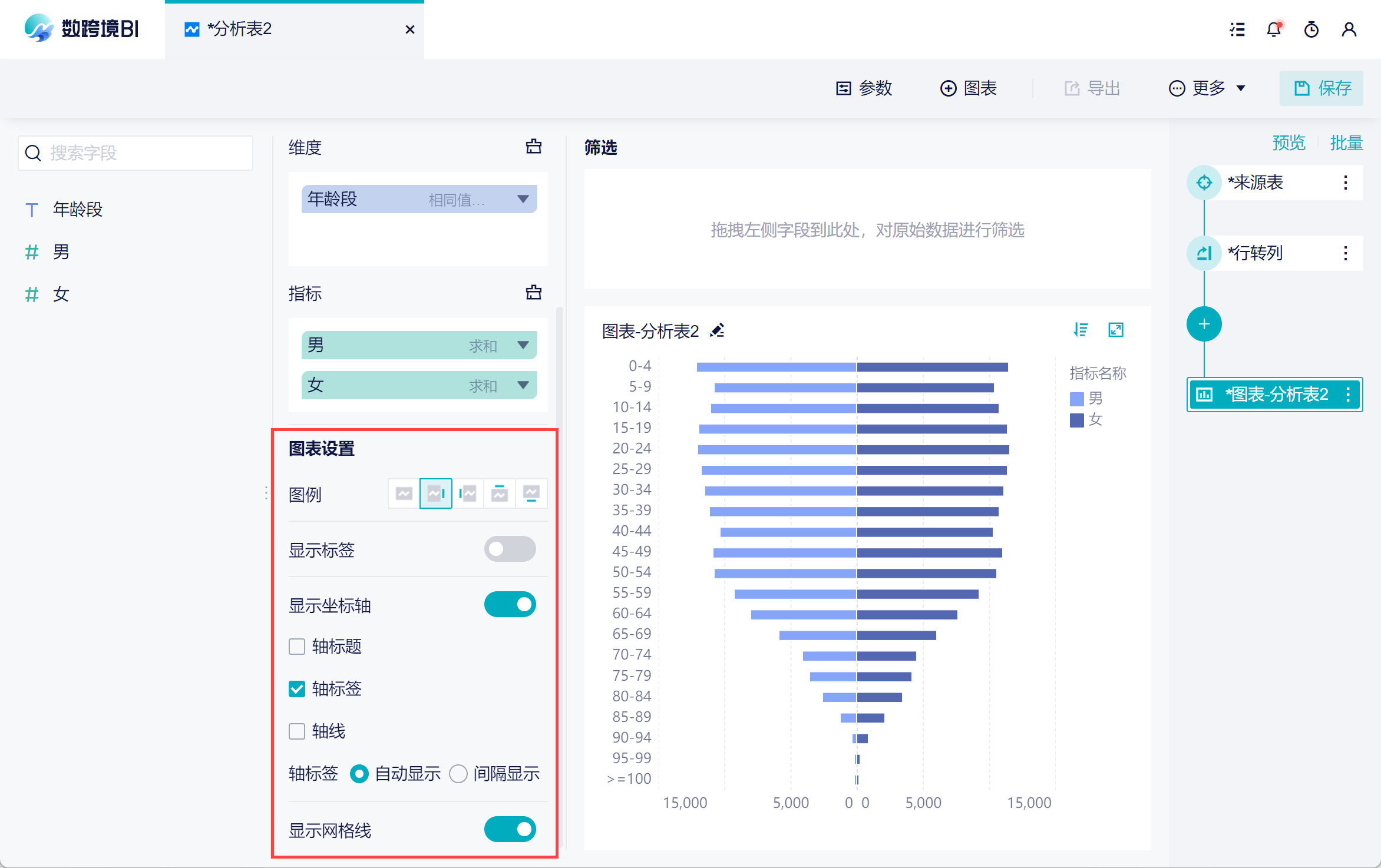Click the edit pencil beside chart title
The width and height of the screenshot is (1381, 868).
pyautogui.click(x=717, y=330)
